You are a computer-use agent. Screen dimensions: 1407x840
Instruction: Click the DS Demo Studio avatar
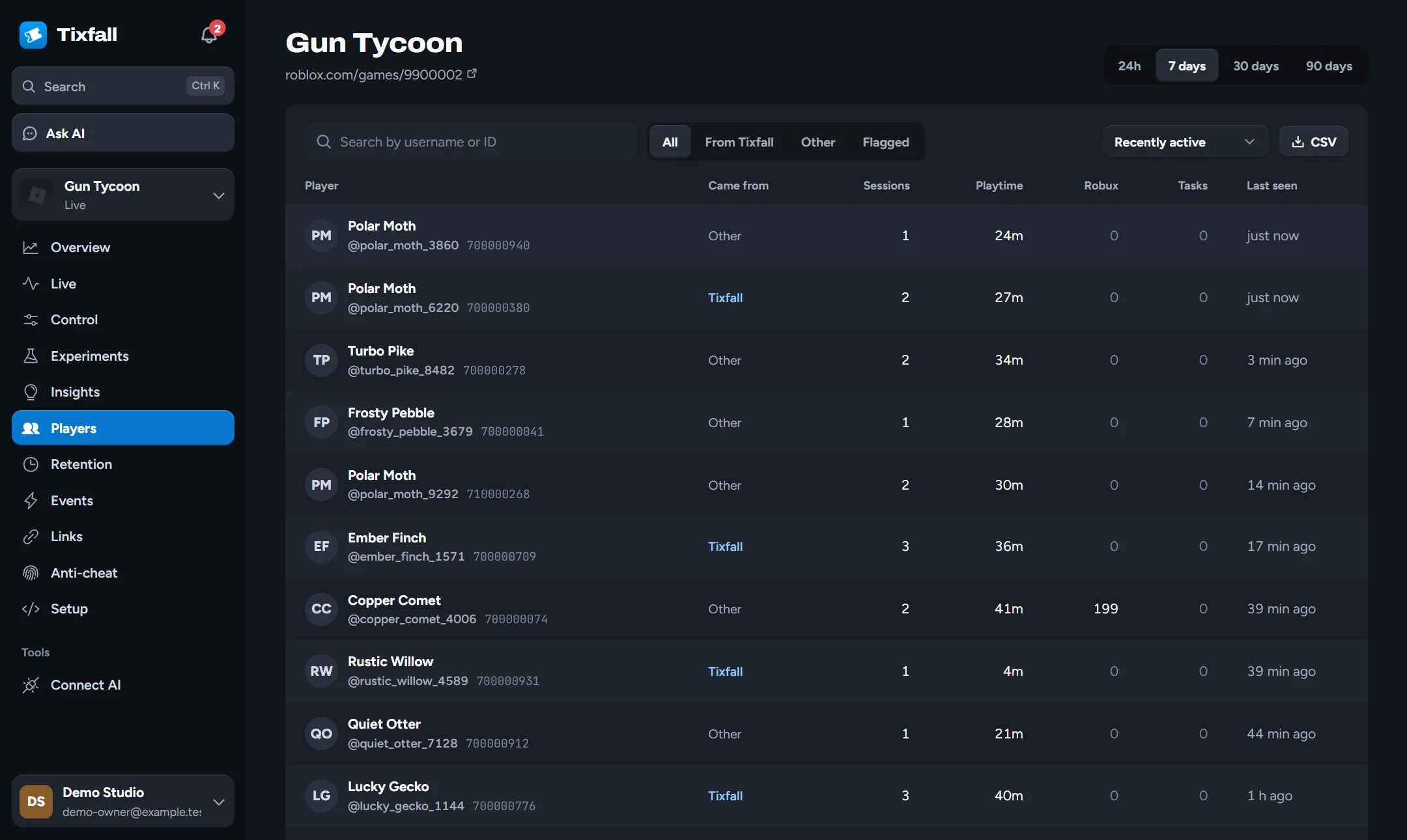[x=36, y=802]
